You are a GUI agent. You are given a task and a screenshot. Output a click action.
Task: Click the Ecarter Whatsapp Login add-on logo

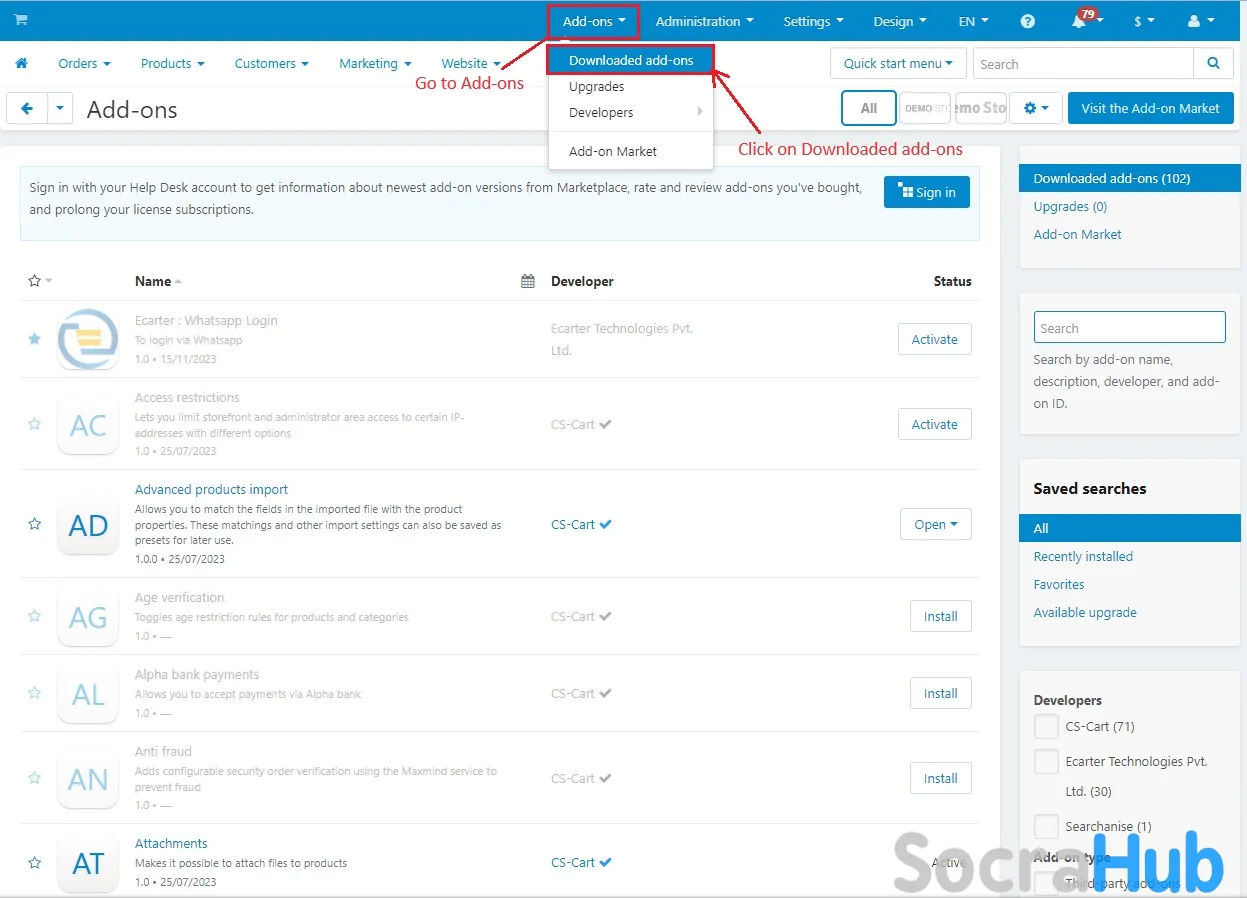pyautogui.click(x=88, y=340)
